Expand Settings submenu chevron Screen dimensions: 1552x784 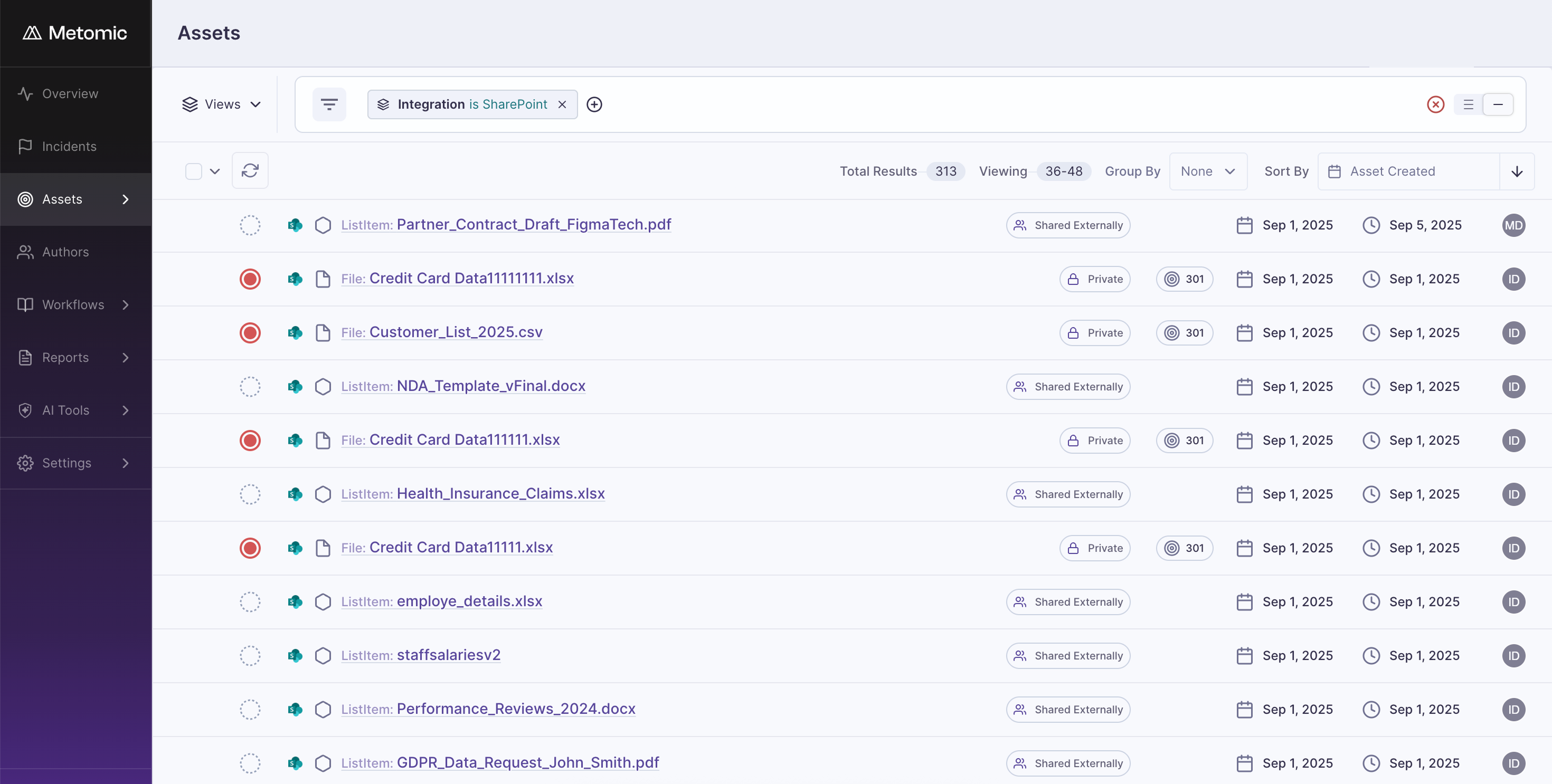pos(125,463)
